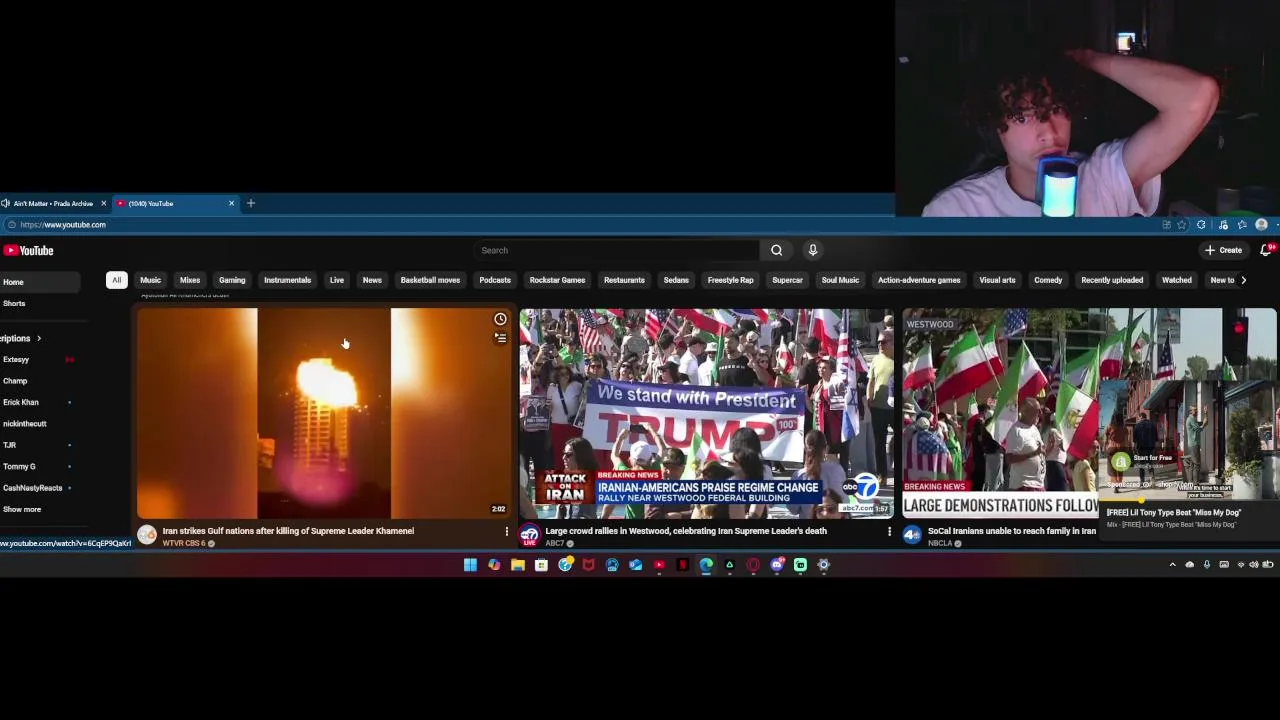Play Iran strikes Gulf nations video thumbnail
The height and width of the screenshot is (720, 1280).
point(324,413)
